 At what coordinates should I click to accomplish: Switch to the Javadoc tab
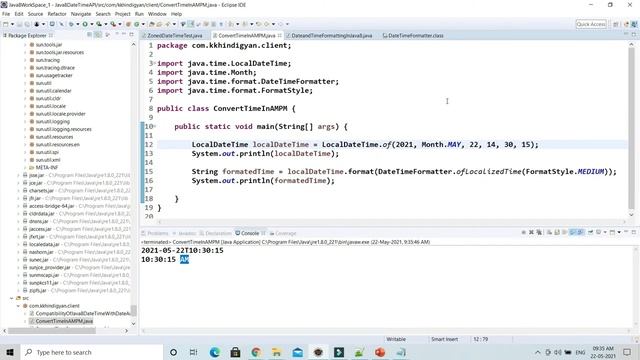(184, 233)
